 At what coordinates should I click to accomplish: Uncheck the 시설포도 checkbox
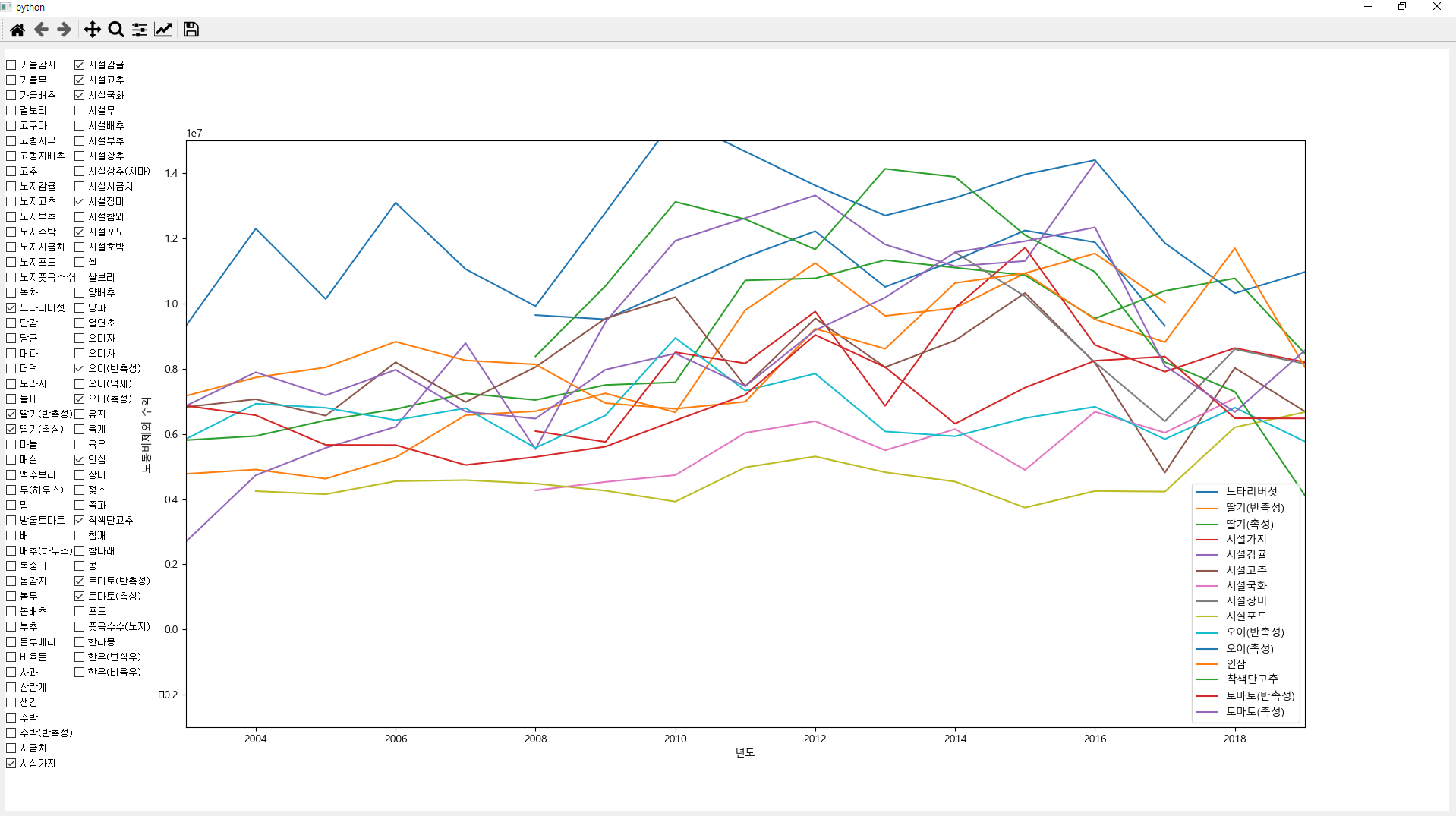coord(80,232)
